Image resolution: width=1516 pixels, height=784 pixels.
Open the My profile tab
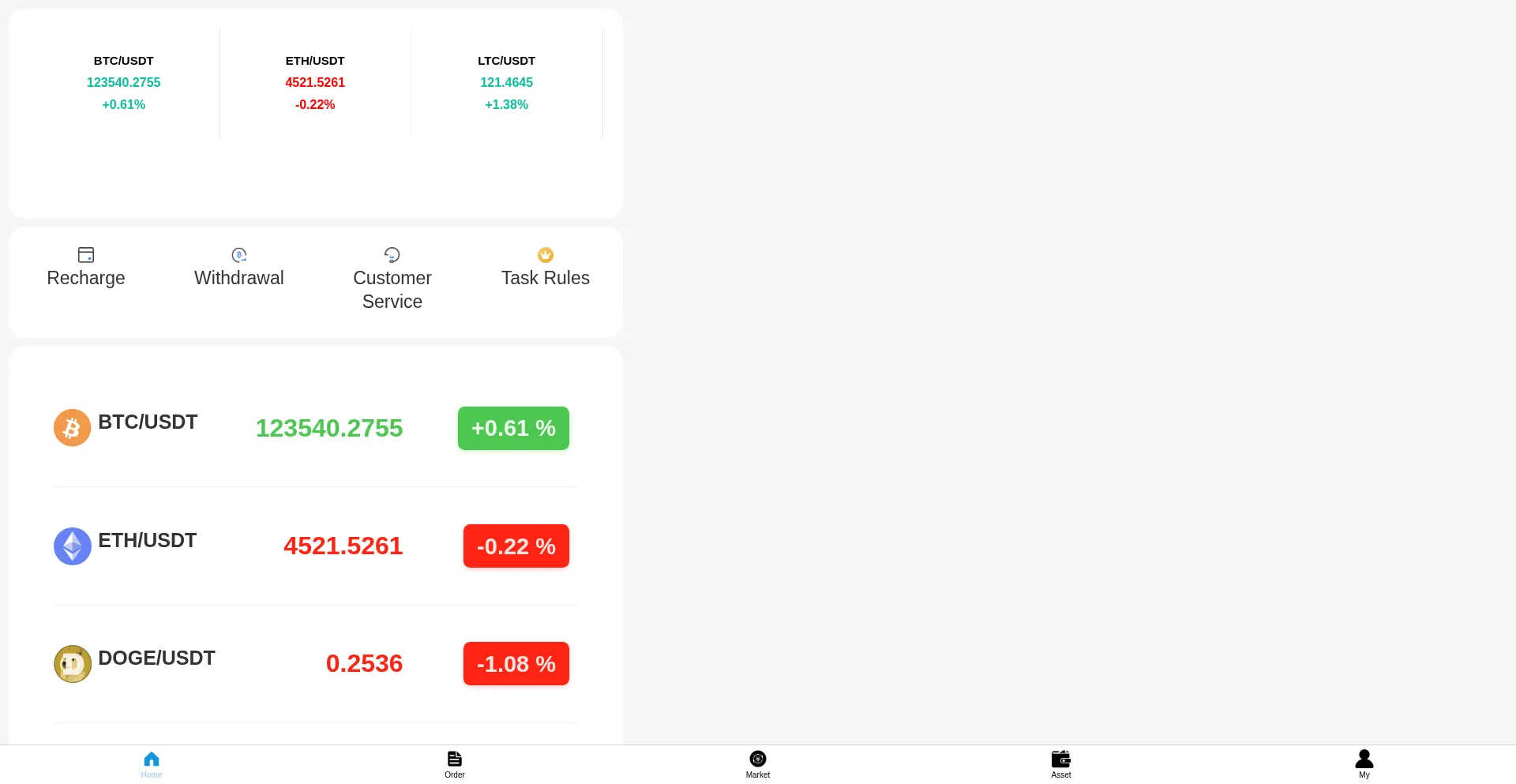pos(1364,763)
